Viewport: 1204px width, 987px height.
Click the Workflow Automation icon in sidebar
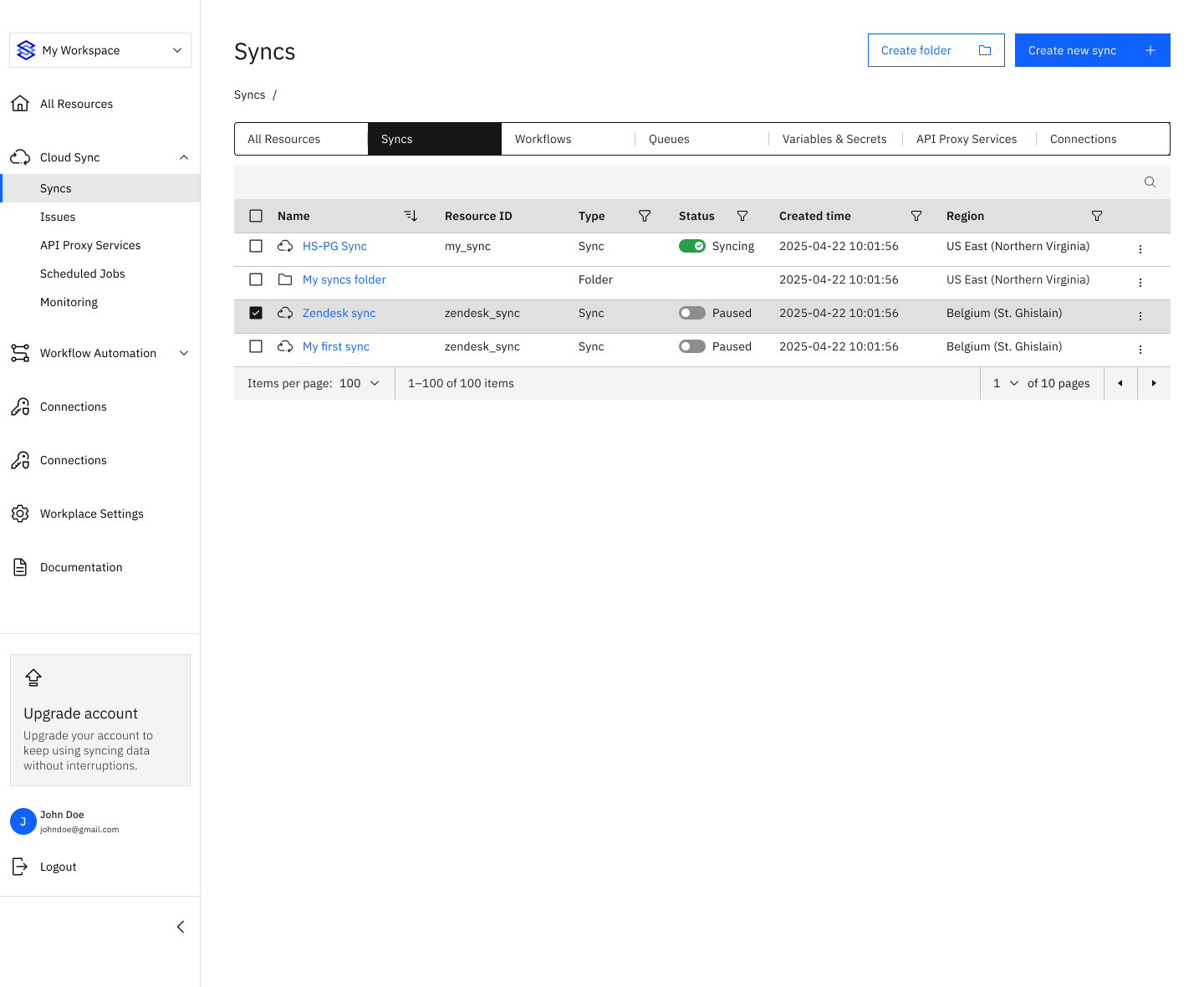(20, 353)
